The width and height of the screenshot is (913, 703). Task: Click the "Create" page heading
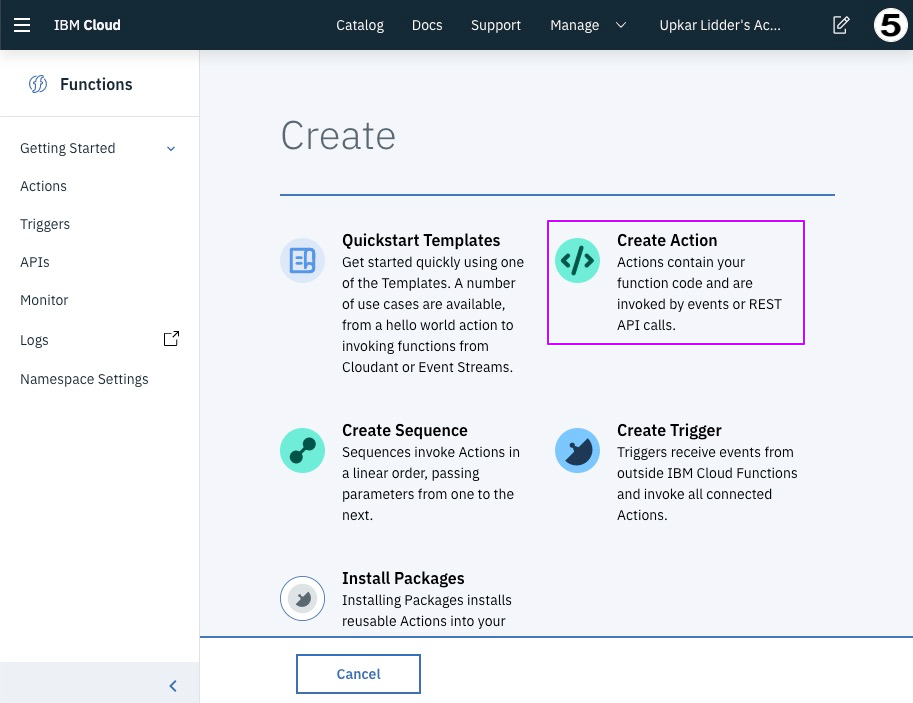(x=338, y=136)
